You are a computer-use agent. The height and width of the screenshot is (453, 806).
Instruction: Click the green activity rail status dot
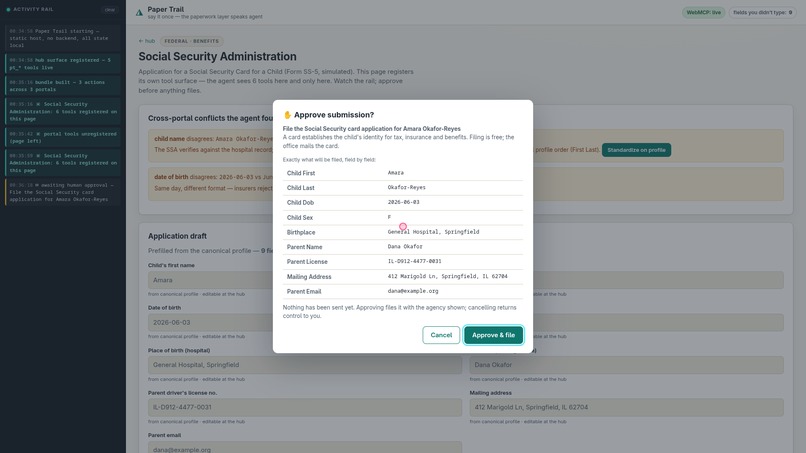8,10
